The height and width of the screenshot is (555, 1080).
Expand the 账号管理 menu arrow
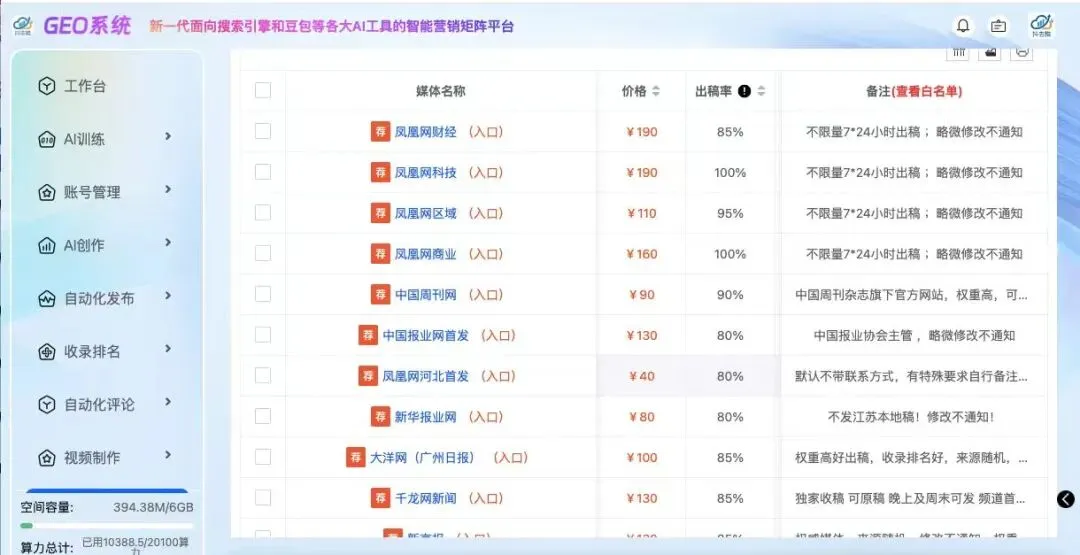click(x=168, y=189)
